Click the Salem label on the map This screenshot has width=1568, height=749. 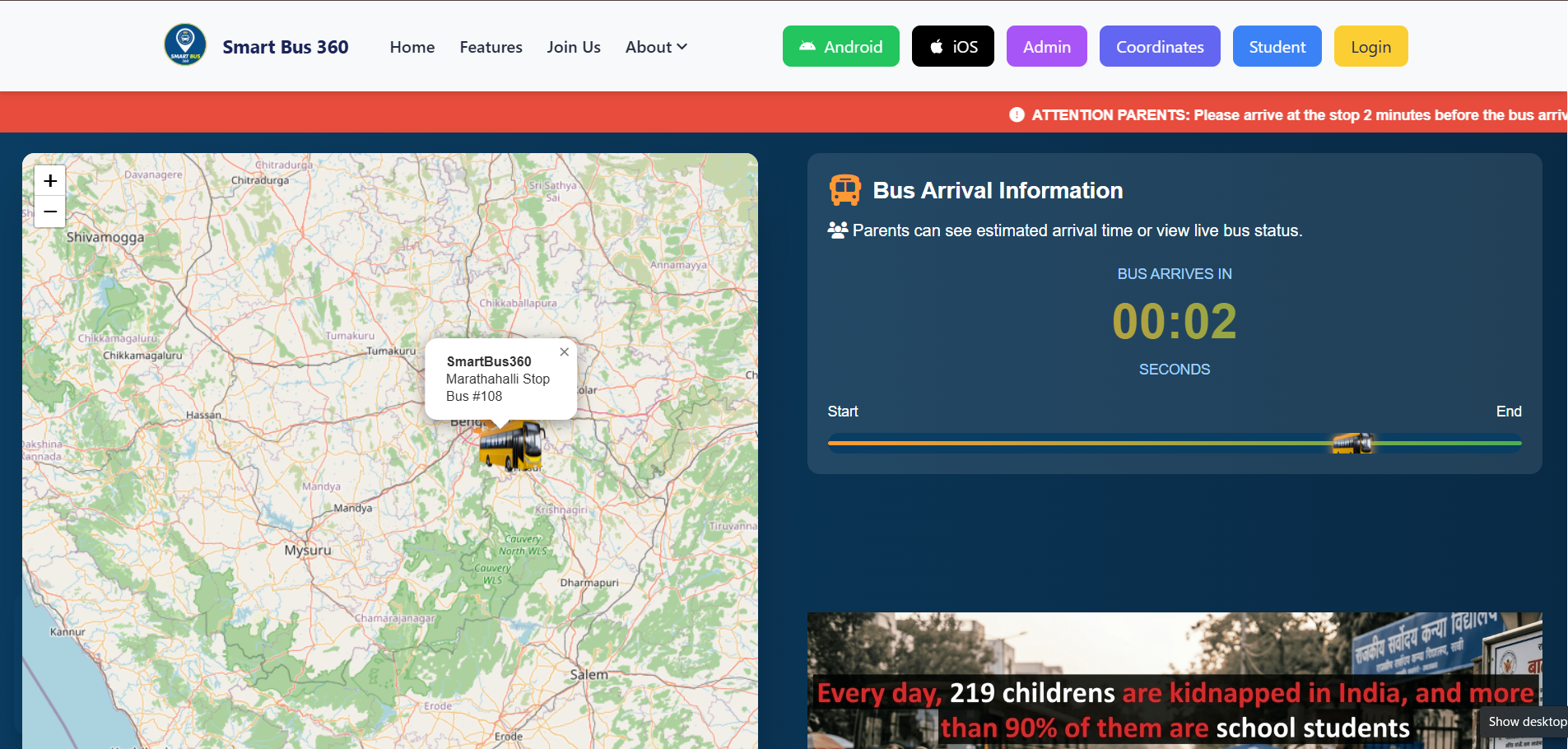coord(589,675)
